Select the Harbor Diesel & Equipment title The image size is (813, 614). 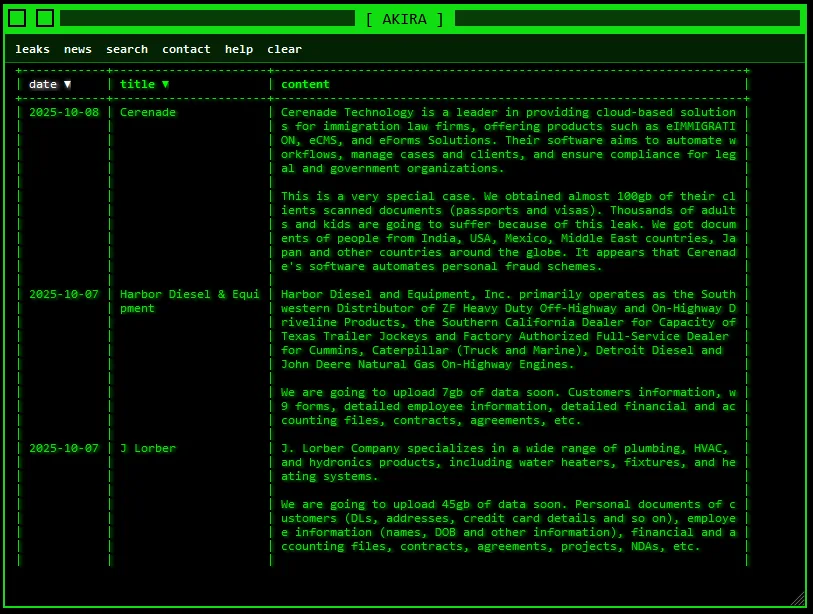point(175,301)
